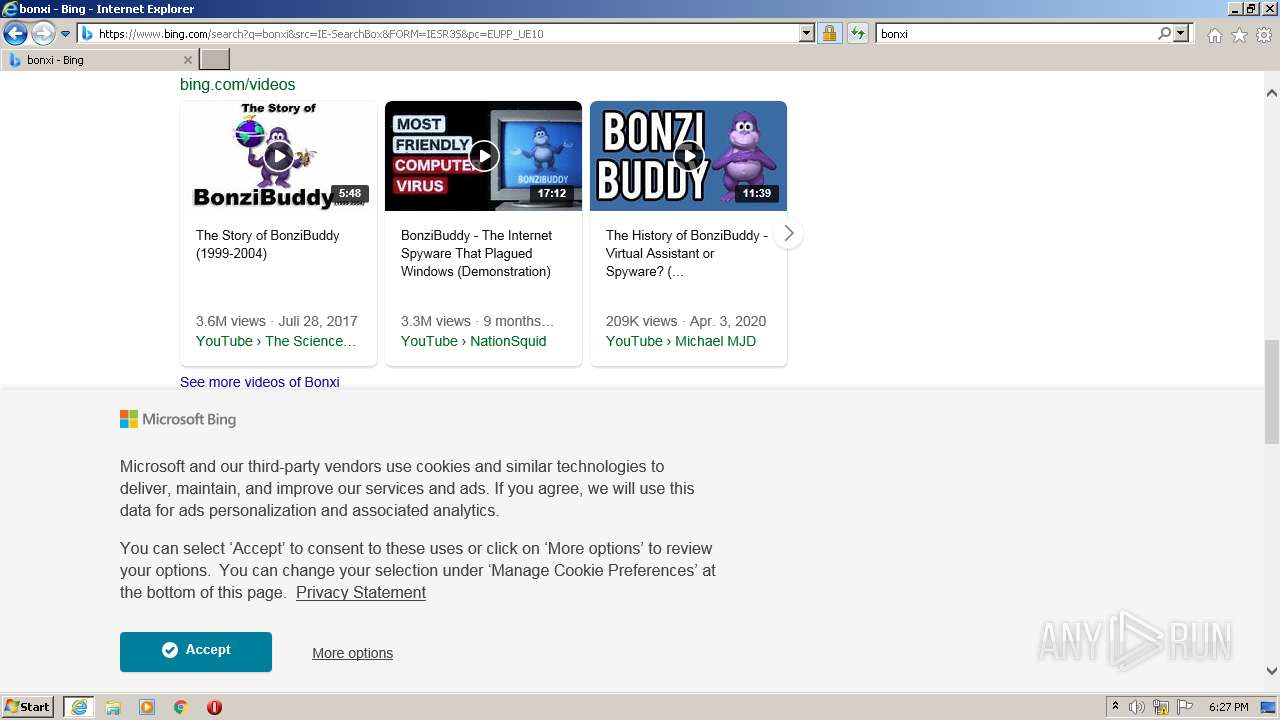Click YouTube › The Science source link

[x=276, y=341]
